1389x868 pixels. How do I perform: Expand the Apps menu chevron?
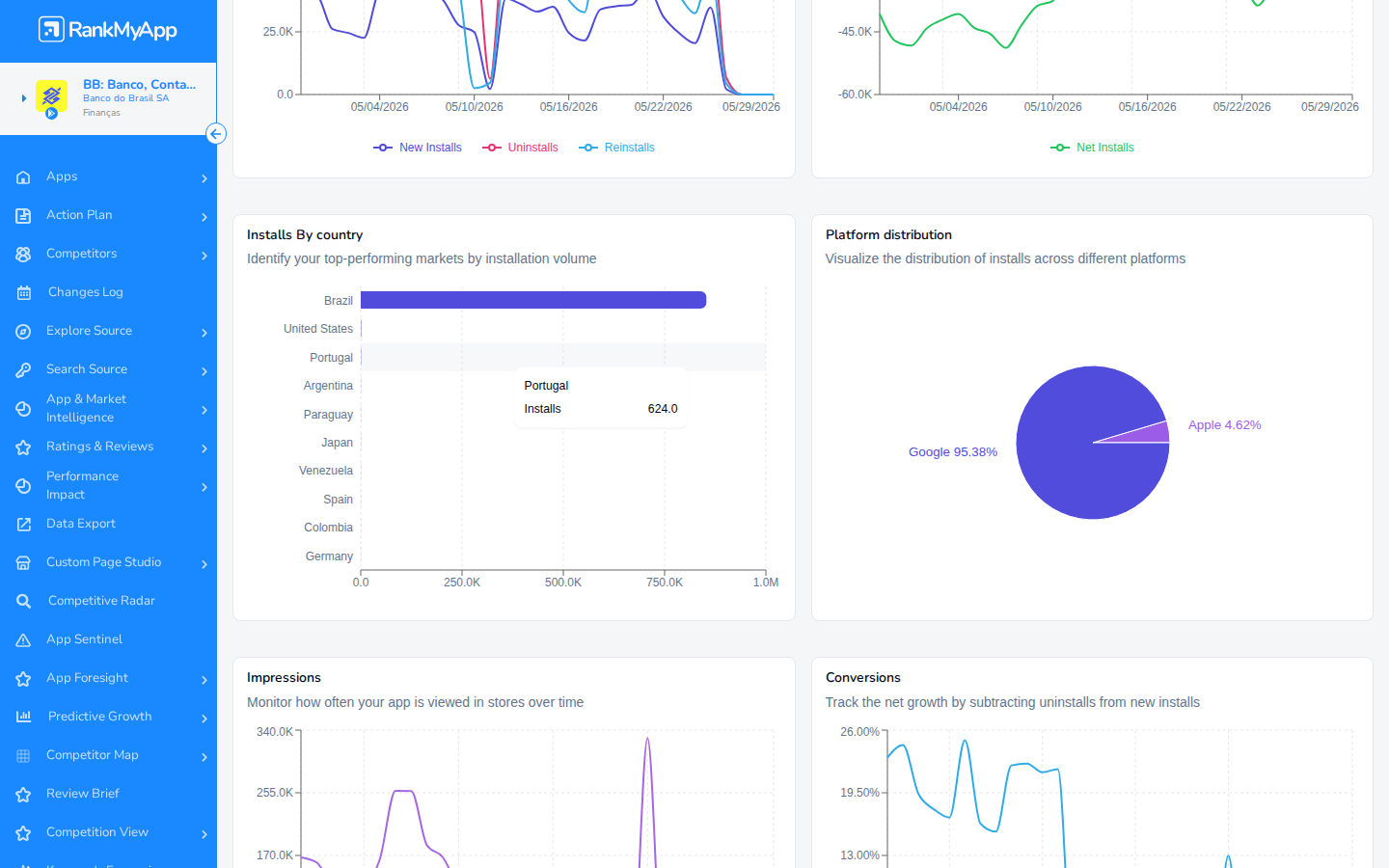[204, 178]
